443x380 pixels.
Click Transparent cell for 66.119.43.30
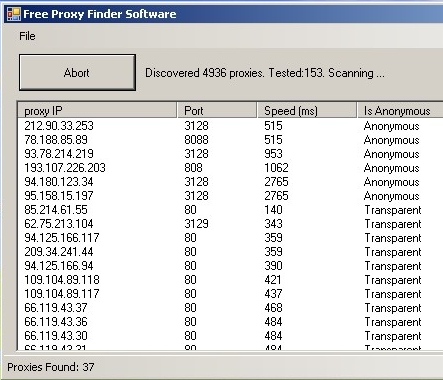pyautogui.click(x=393, y=336)
